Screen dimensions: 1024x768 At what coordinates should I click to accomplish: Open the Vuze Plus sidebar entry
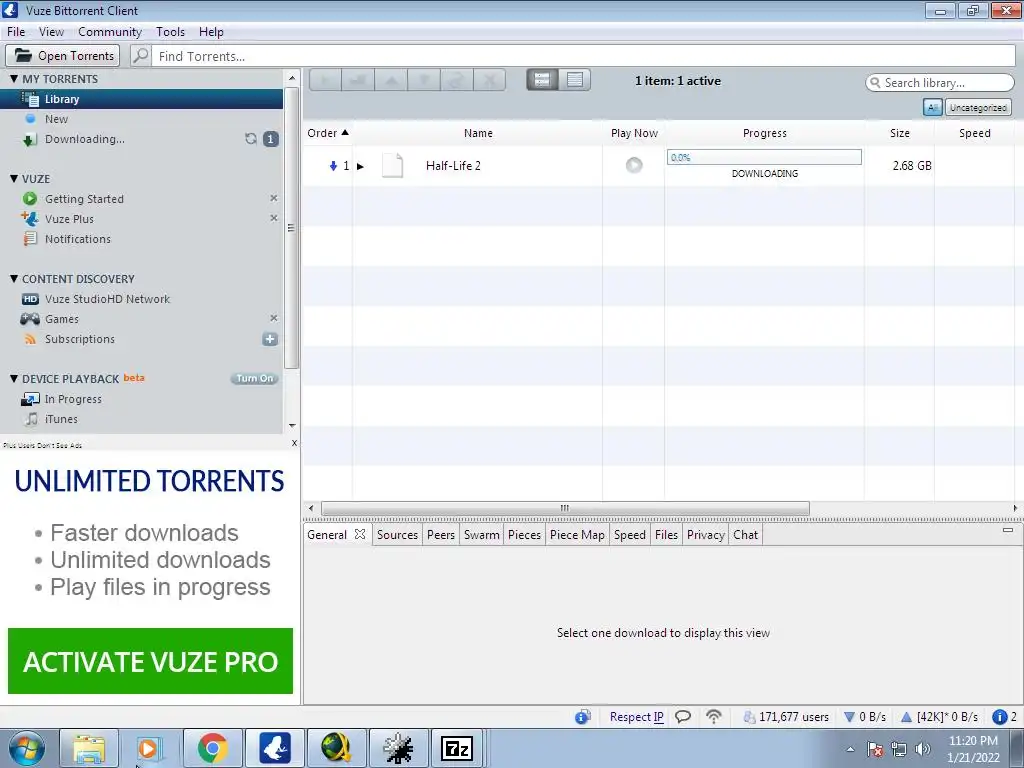click(69, 219)
